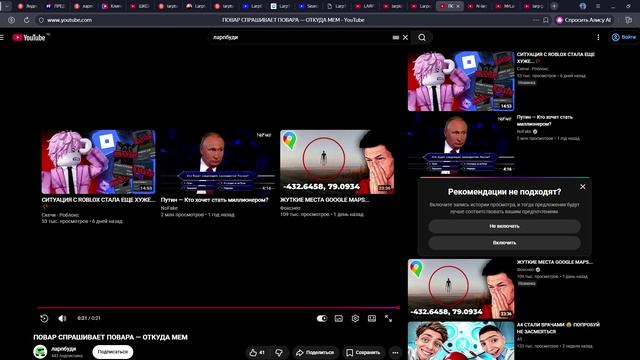This screenshot has height=360, width=640.
Task: Open browser page options three-dot icon in address bar
Action: coord(536,20)
